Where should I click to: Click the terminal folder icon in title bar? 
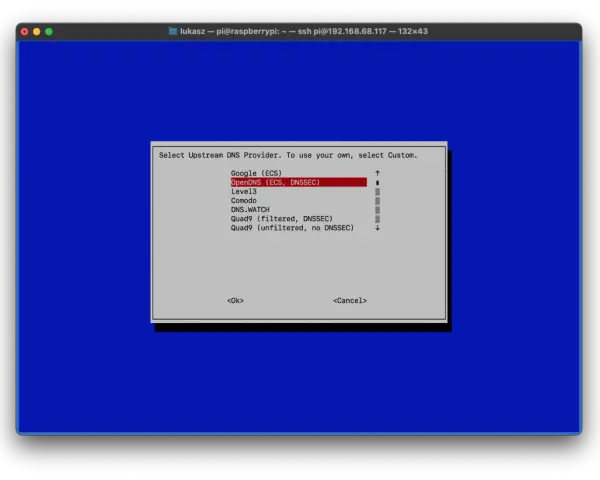pyautogui.click(x=173, y=31)
